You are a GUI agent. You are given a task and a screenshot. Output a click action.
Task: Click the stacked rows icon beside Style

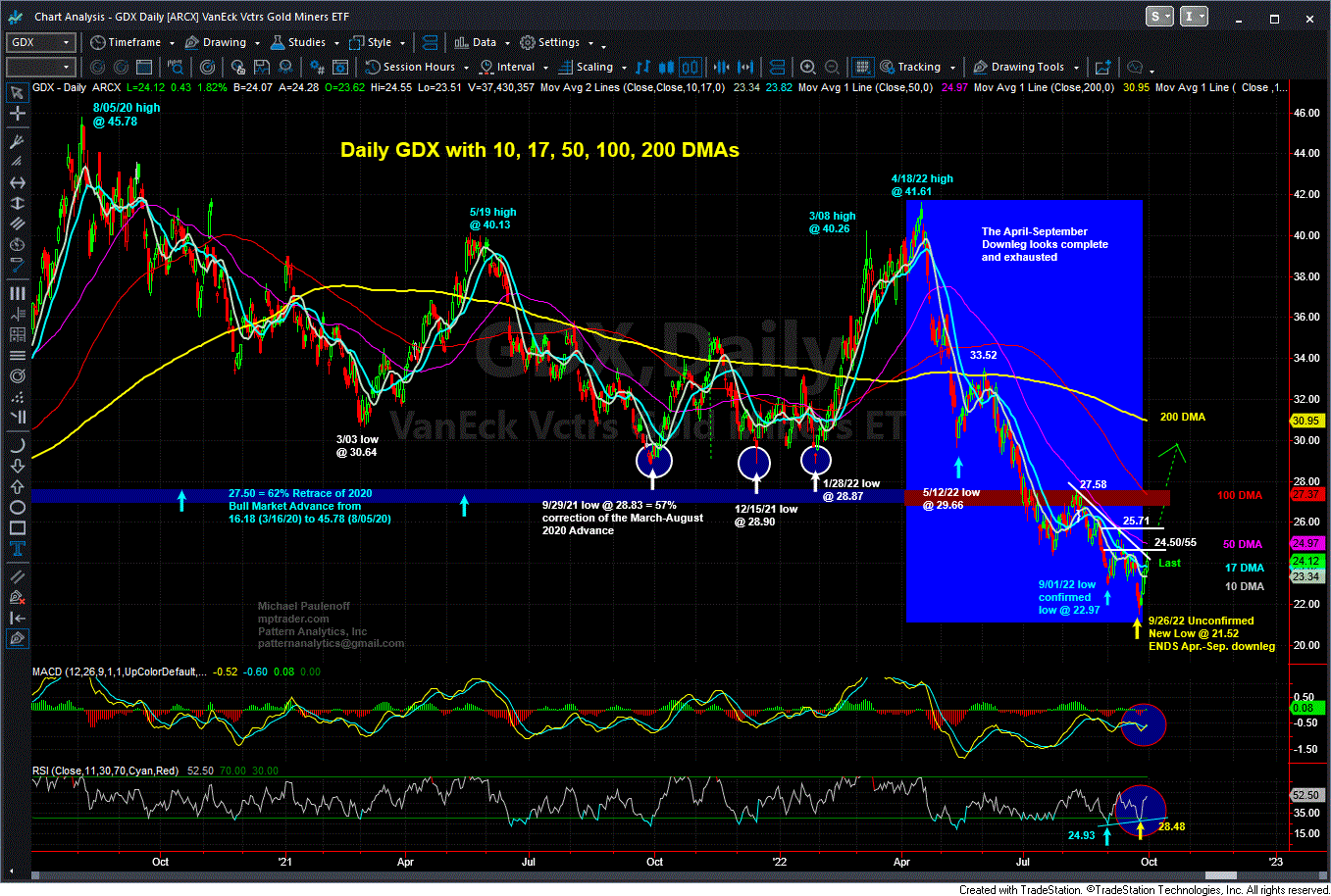(x=428, y=42)
